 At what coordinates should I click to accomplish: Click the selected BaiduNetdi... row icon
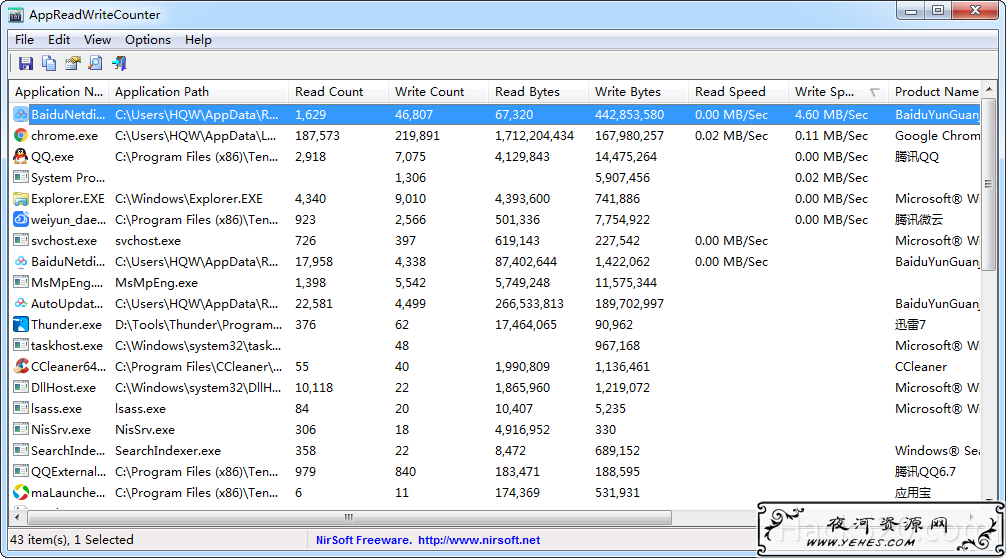coord(21,115)
